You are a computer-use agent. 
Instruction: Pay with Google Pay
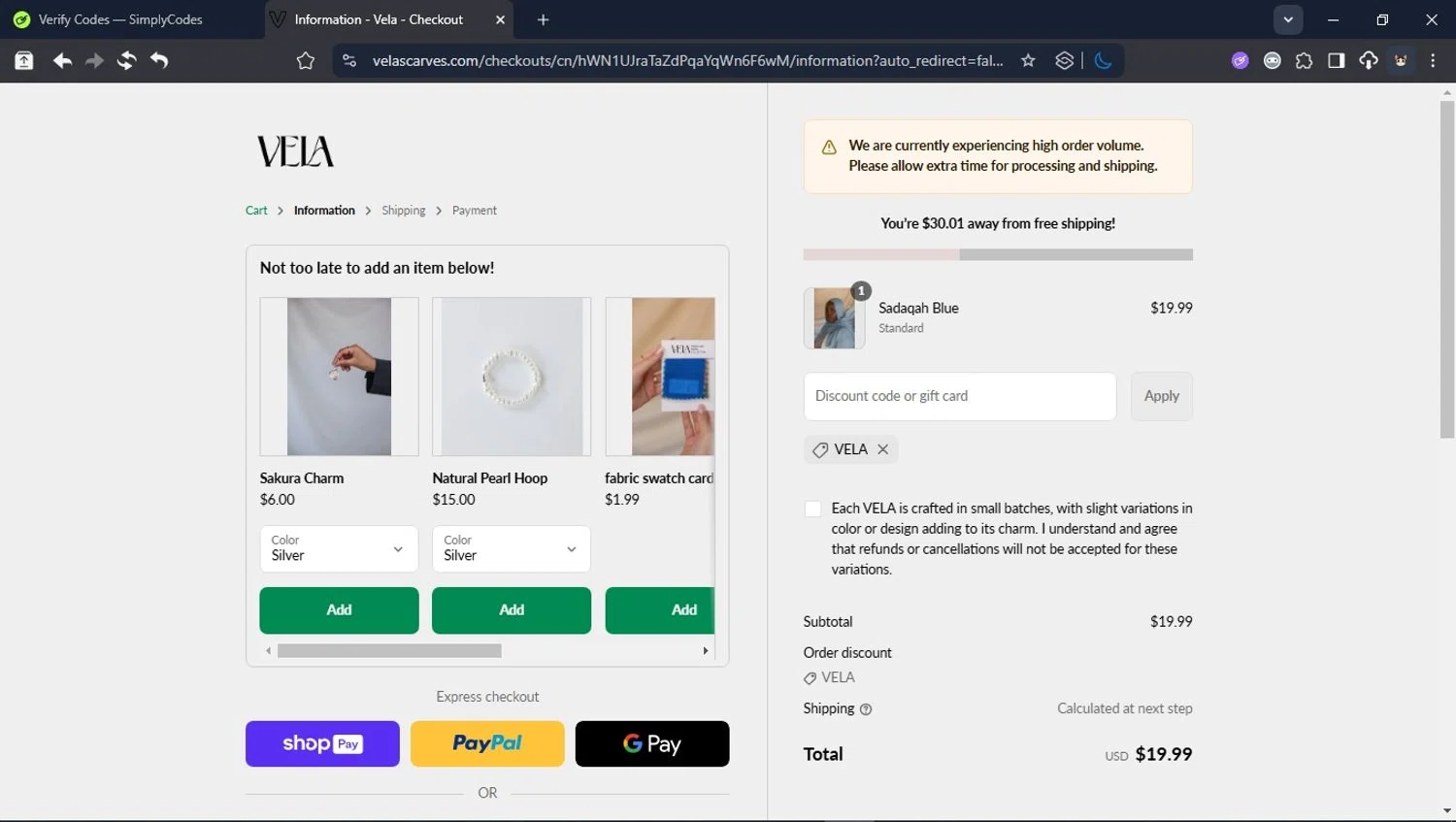coord(652,744)
